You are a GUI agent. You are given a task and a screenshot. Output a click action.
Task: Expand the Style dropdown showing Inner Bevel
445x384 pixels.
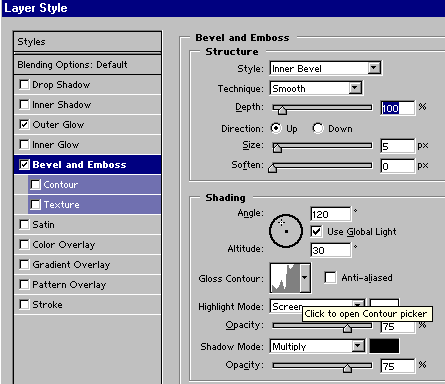(x=325, y=68)
